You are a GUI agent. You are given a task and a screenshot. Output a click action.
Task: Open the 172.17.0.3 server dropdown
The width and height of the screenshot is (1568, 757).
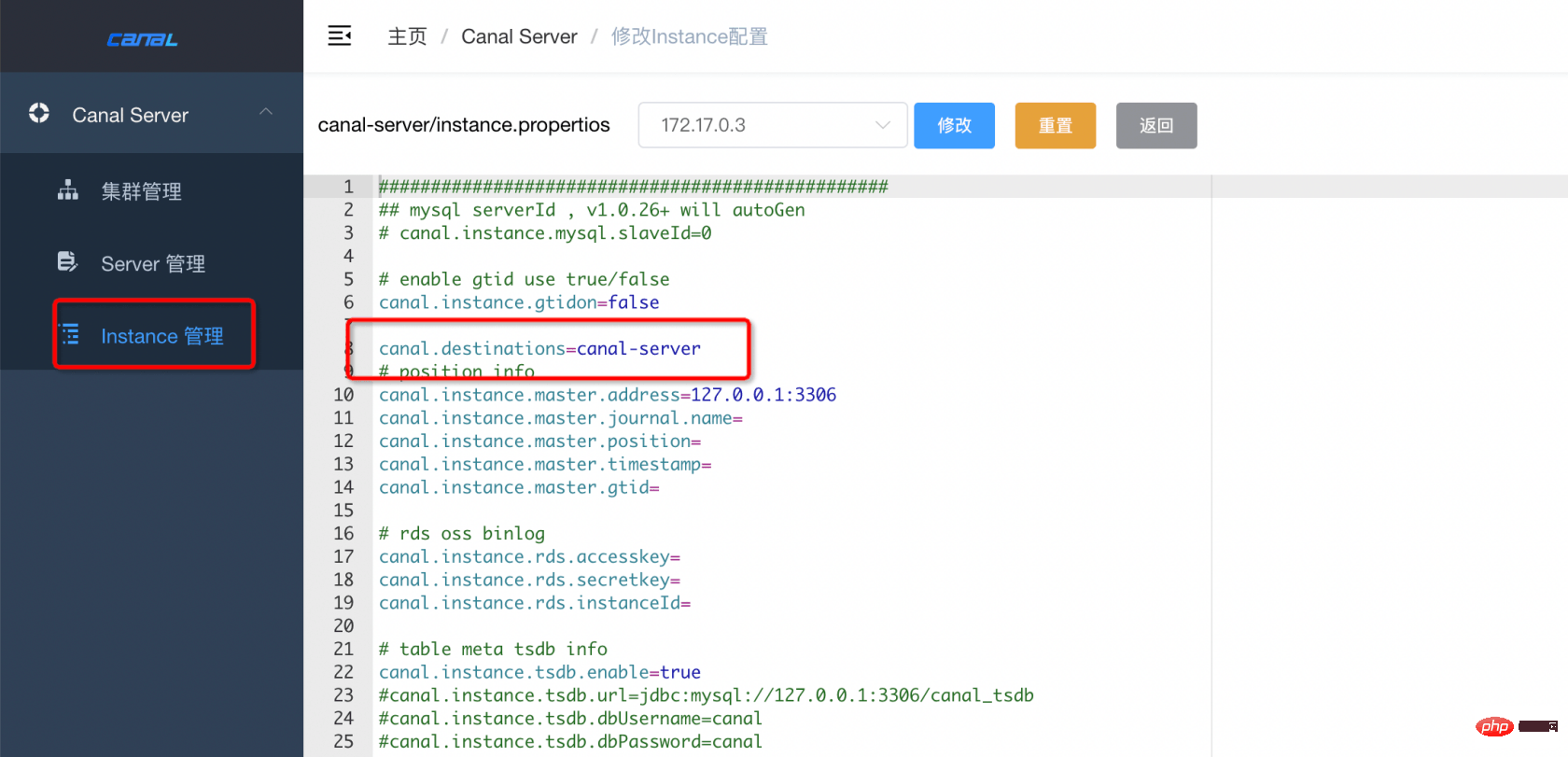[773, 125]
